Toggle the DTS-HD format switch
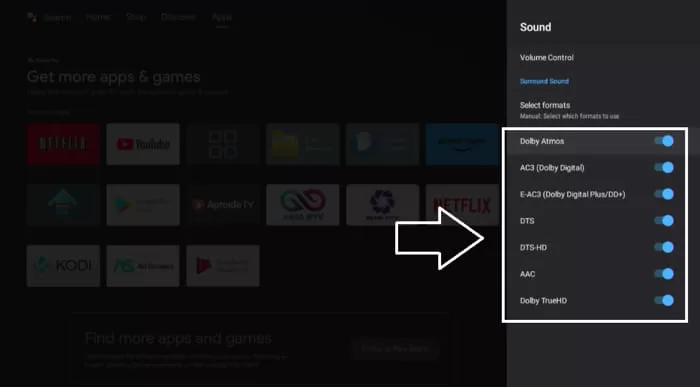This screenshot has height=387, width=700. (664, 247)
